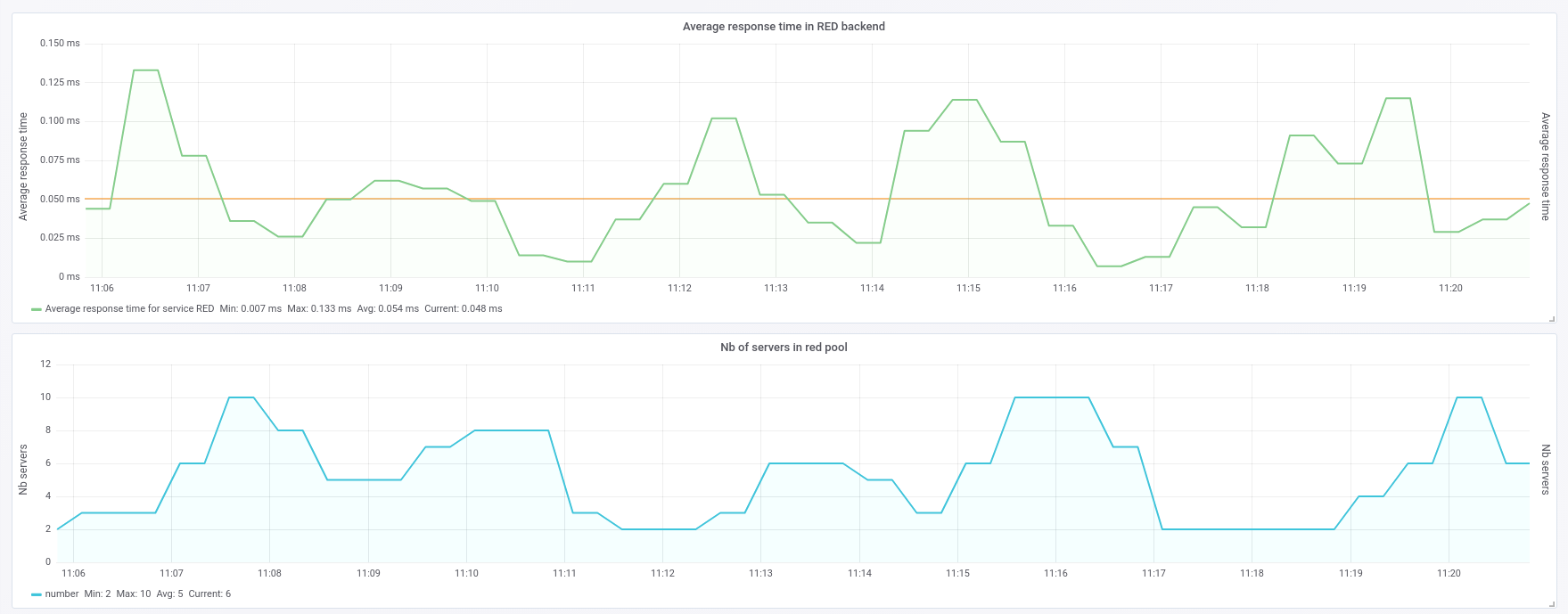
Task: Click the 11:06 tick on response time chart
Action: click(x=102, y=289)
